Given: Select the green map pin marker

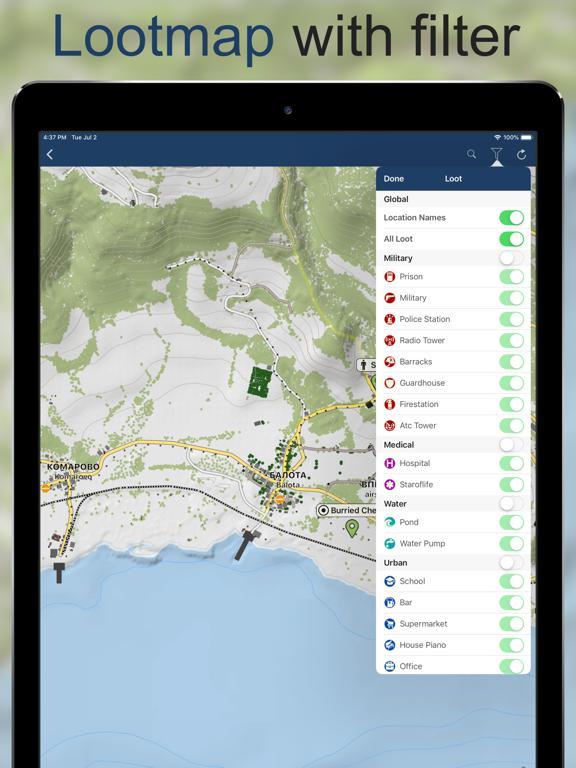Looking at the screenshot, I should (352, 528).
